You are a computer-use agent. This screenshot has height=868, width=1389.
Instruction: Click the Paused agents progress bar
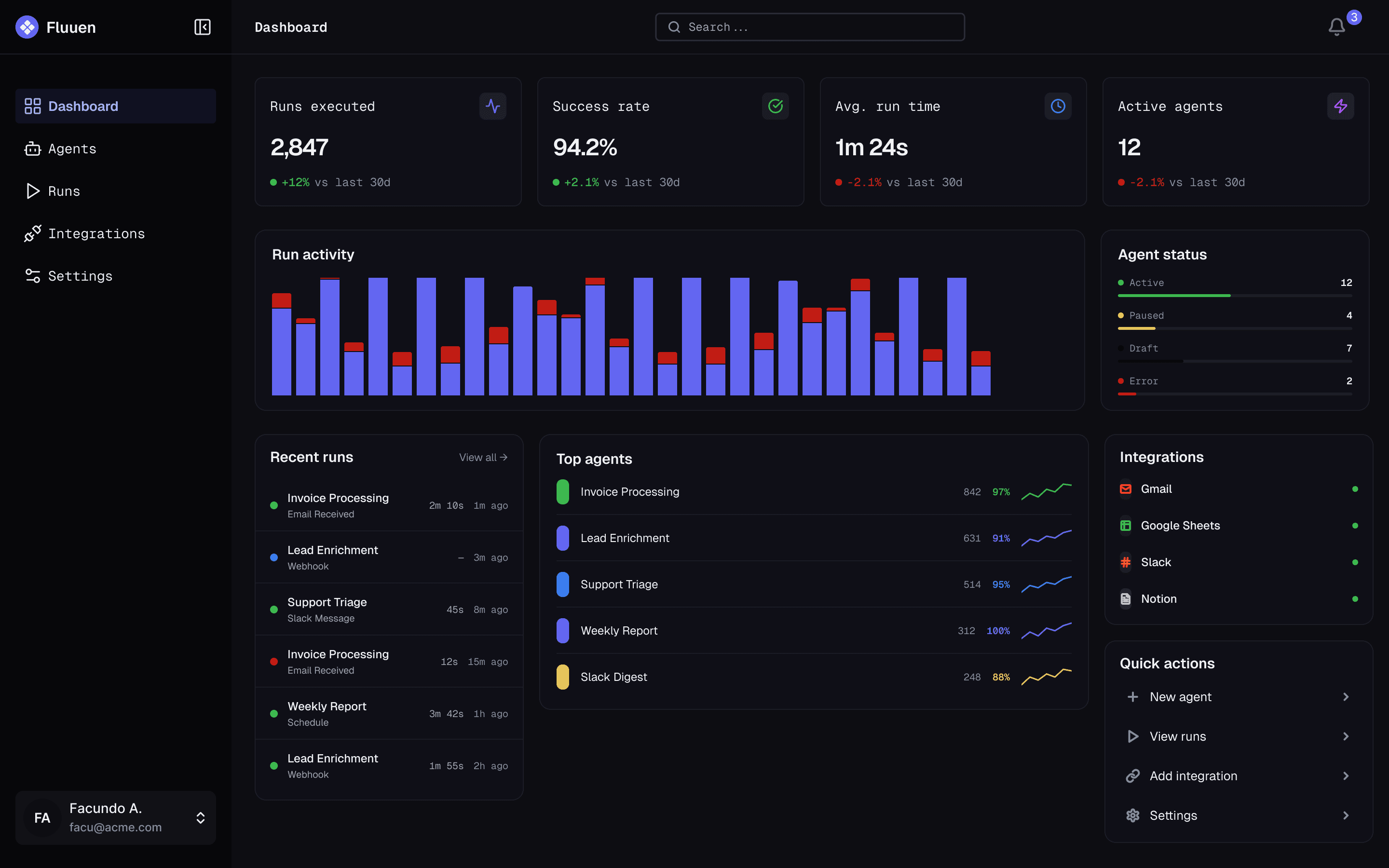(x=1235, y=328)
